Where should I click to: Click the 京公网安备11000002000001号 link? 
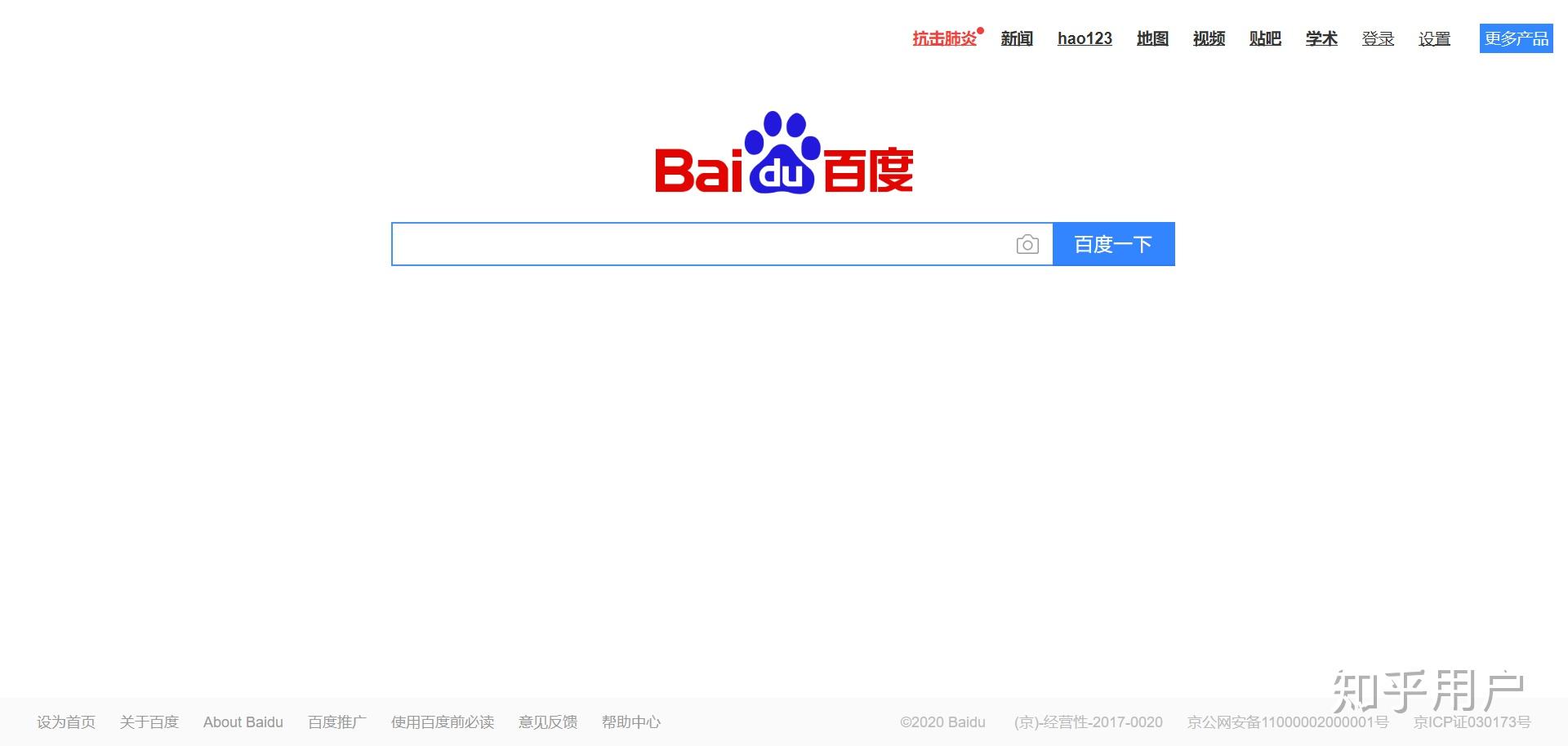pos(1288,722)
